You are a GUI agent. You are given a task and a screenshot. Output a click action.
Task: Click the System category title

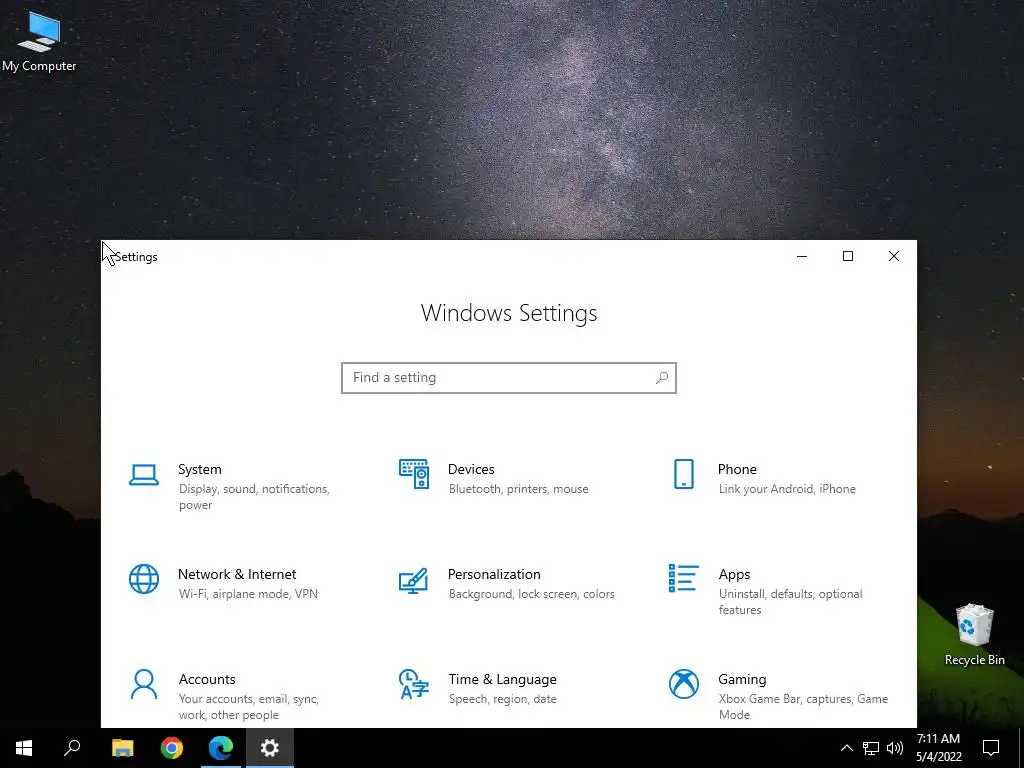coord(200,470)
